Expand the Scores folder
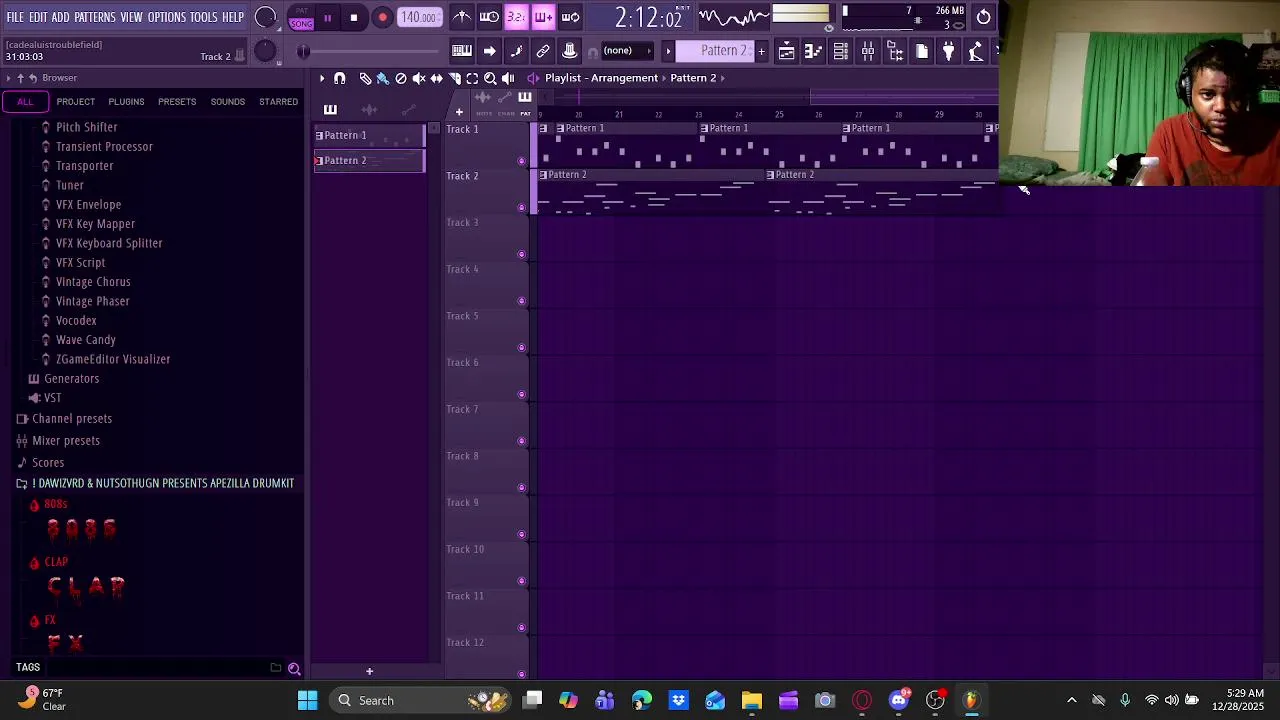The height and width of the screenshot is (720, 1280). [x=48, y=463]
